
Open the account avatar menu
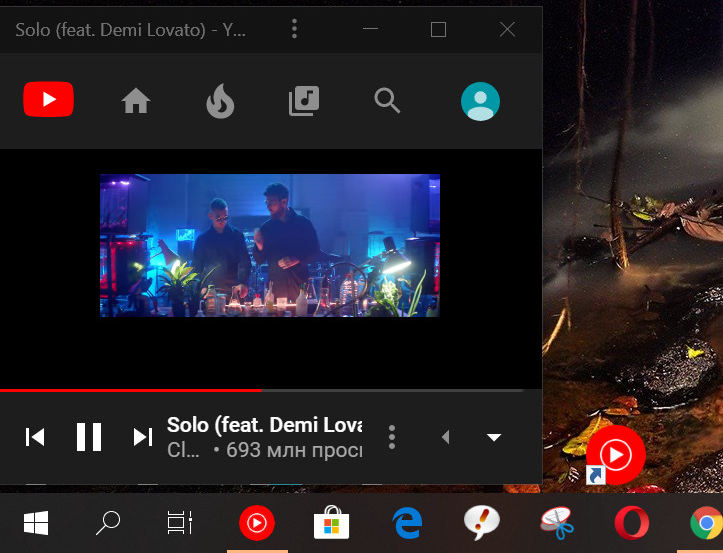tap(480, 101)
